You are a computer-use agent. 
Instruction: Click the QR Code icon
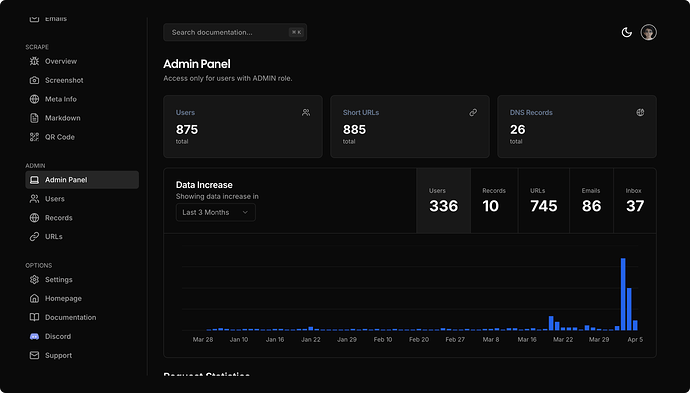(34, 137)
